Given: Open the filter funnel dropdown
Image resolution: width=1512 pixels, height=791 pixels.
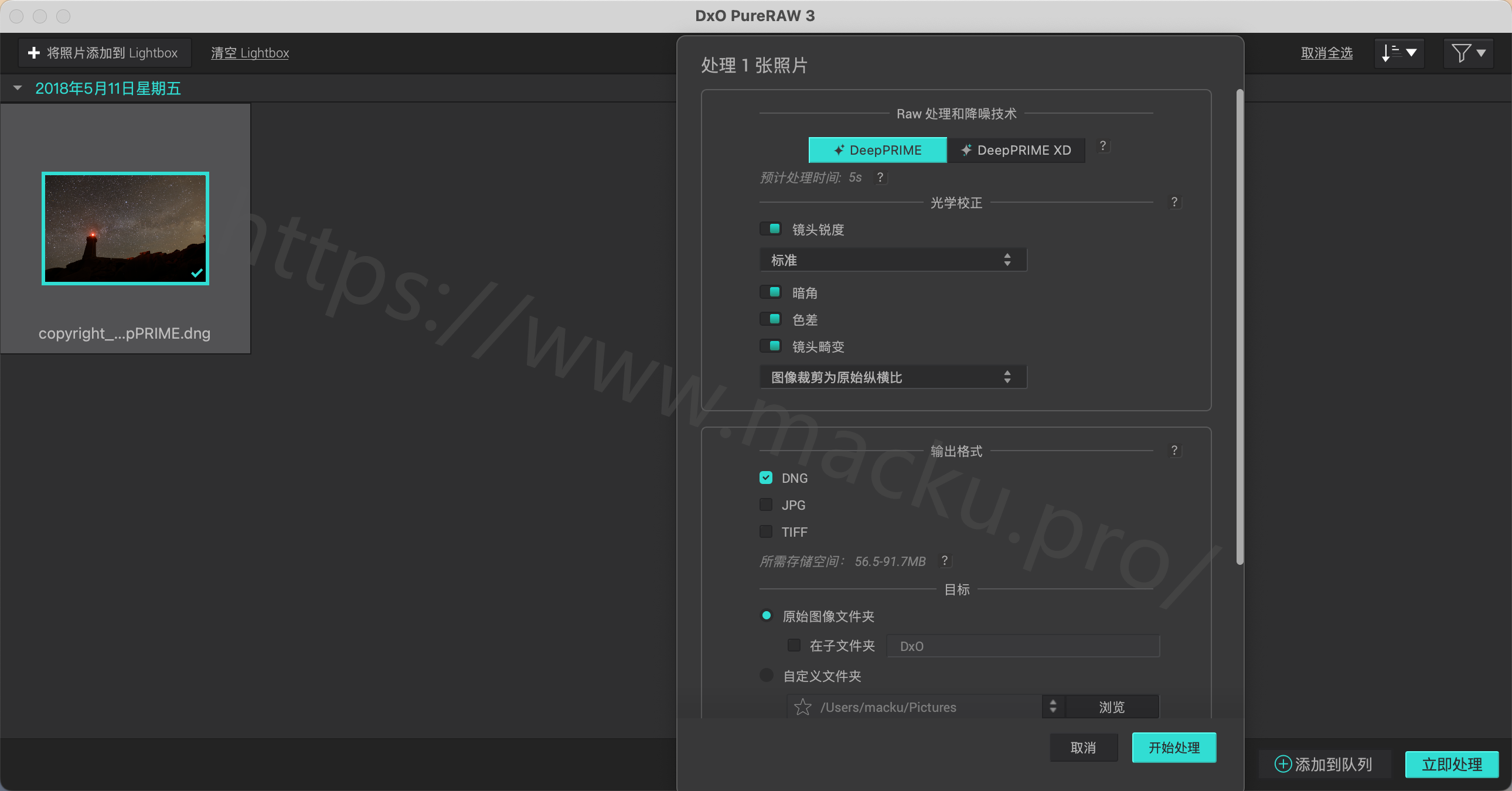Looking at the screenshot, I should pyautogui.click(x=1469, y=53).
